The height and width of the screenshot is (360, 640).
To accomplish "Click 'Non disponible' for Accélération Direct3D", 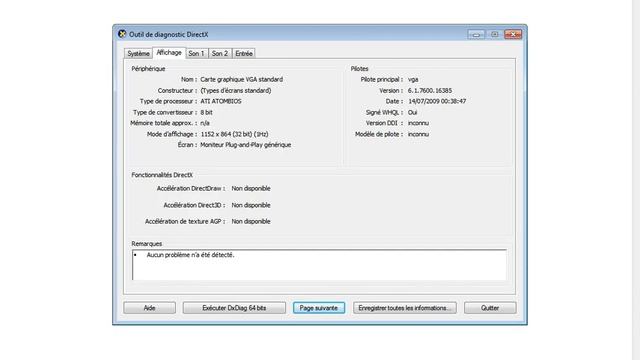I will point(251,205).
